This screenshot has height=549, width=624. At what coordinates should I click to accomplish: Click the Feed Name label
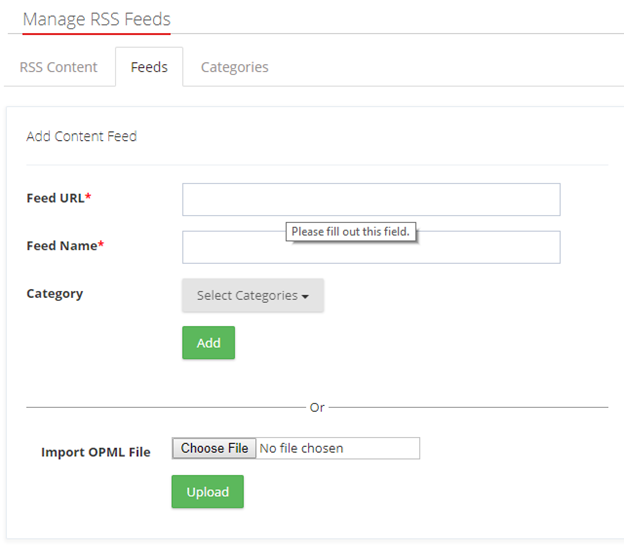point(61,246)
